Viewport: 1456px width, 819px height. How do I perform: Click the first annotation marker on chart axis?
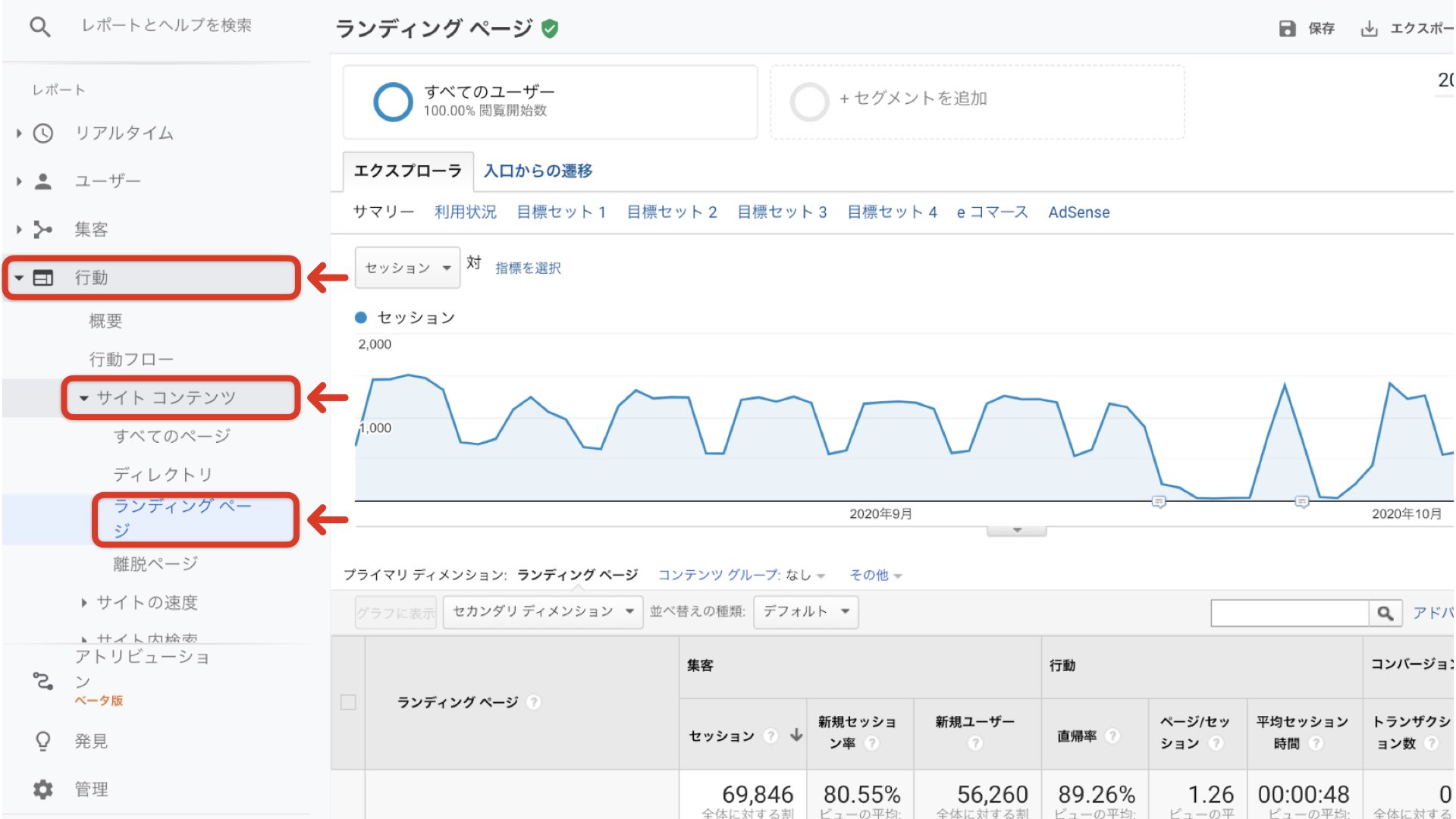(1158, 502)
